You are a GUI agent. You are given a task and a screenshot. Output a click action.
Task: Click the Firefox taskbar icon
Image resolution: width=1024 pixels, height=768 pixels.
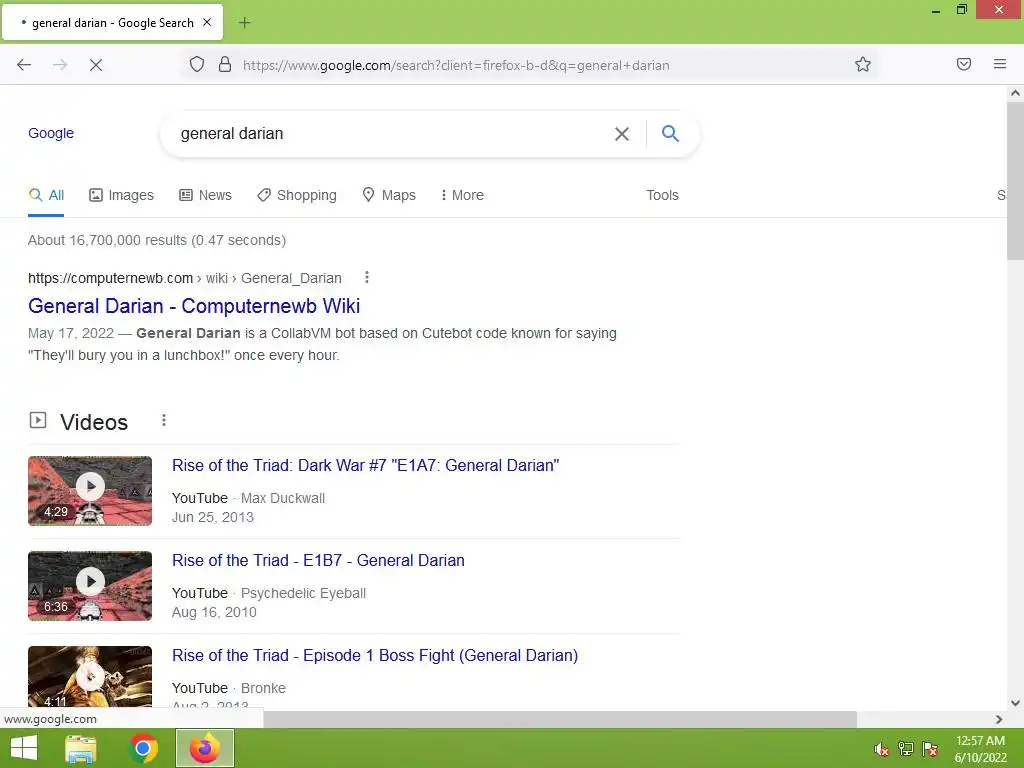(205, 748)
